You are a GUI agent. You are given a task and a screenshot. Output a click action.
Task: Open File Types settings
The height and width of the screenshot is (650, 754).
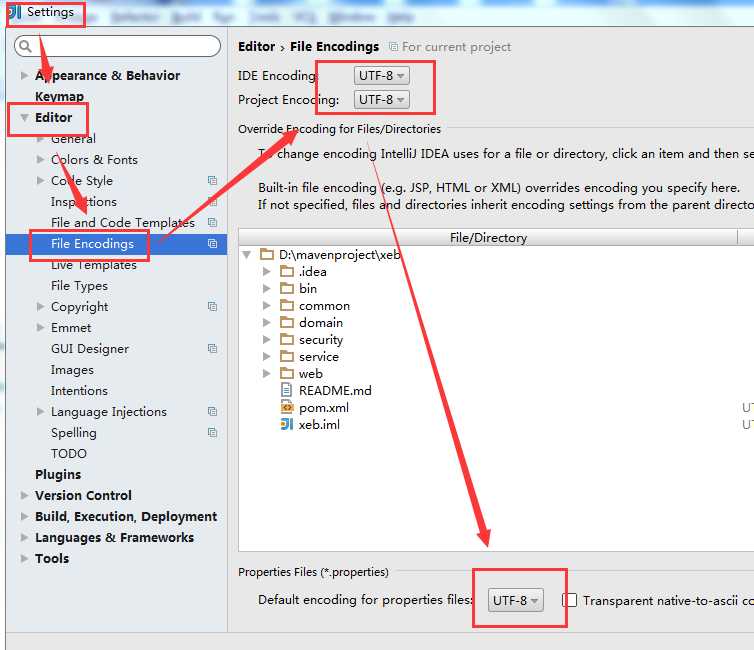79,286
